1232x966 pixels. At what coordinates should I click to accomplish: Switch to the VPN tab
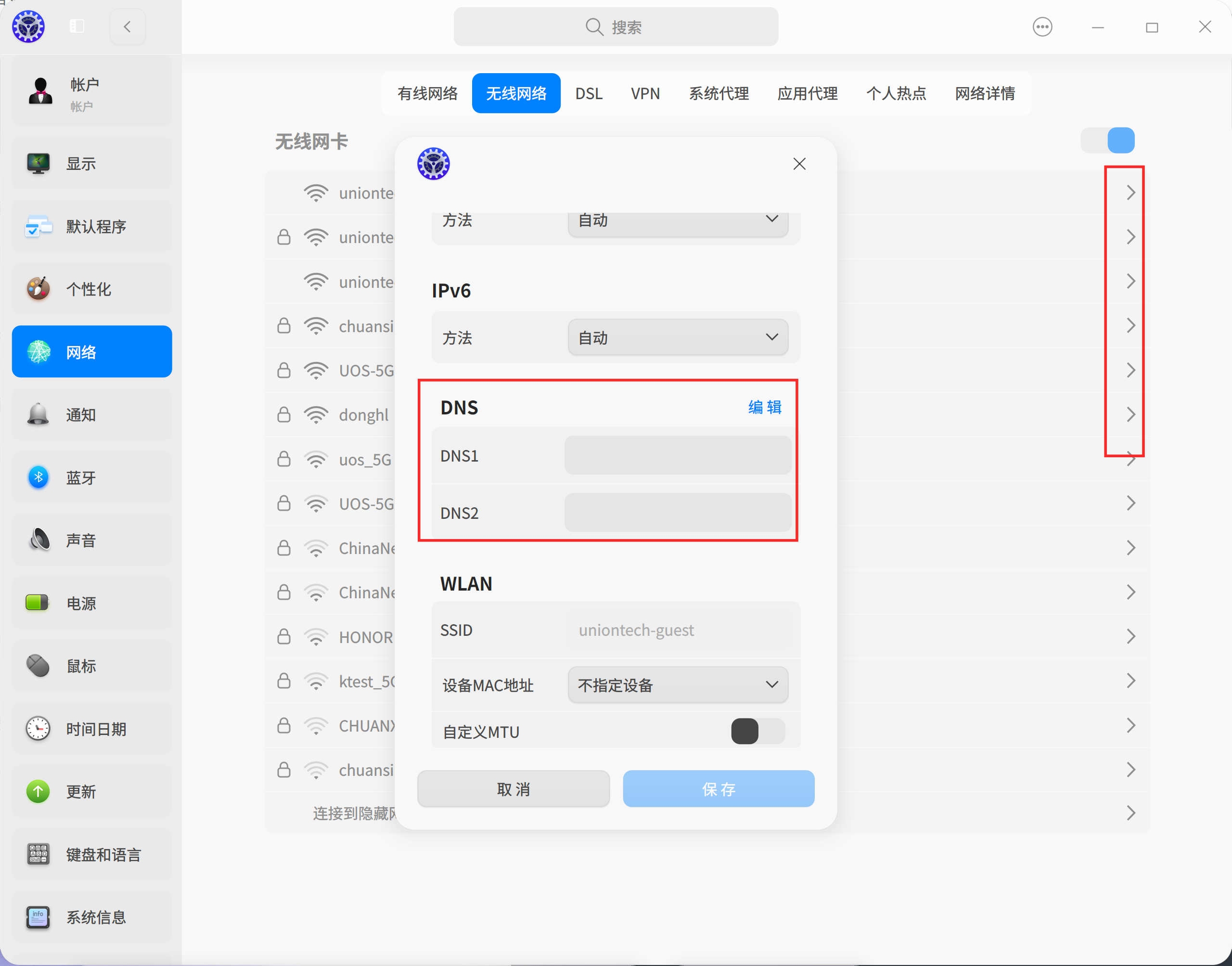click(645, 93)
